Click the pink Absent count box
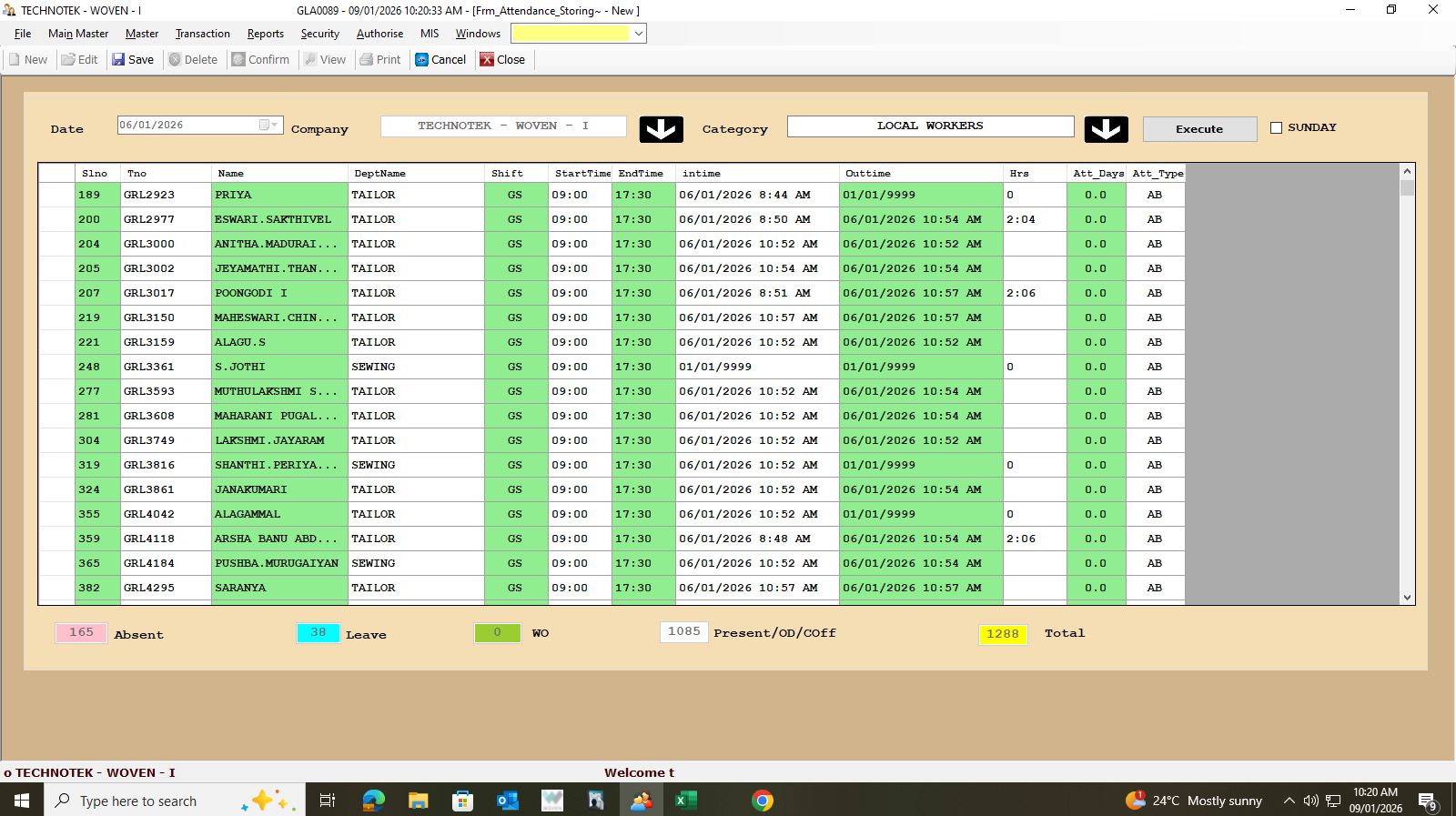Screen dimensions: 1456x816 [81, 632]
